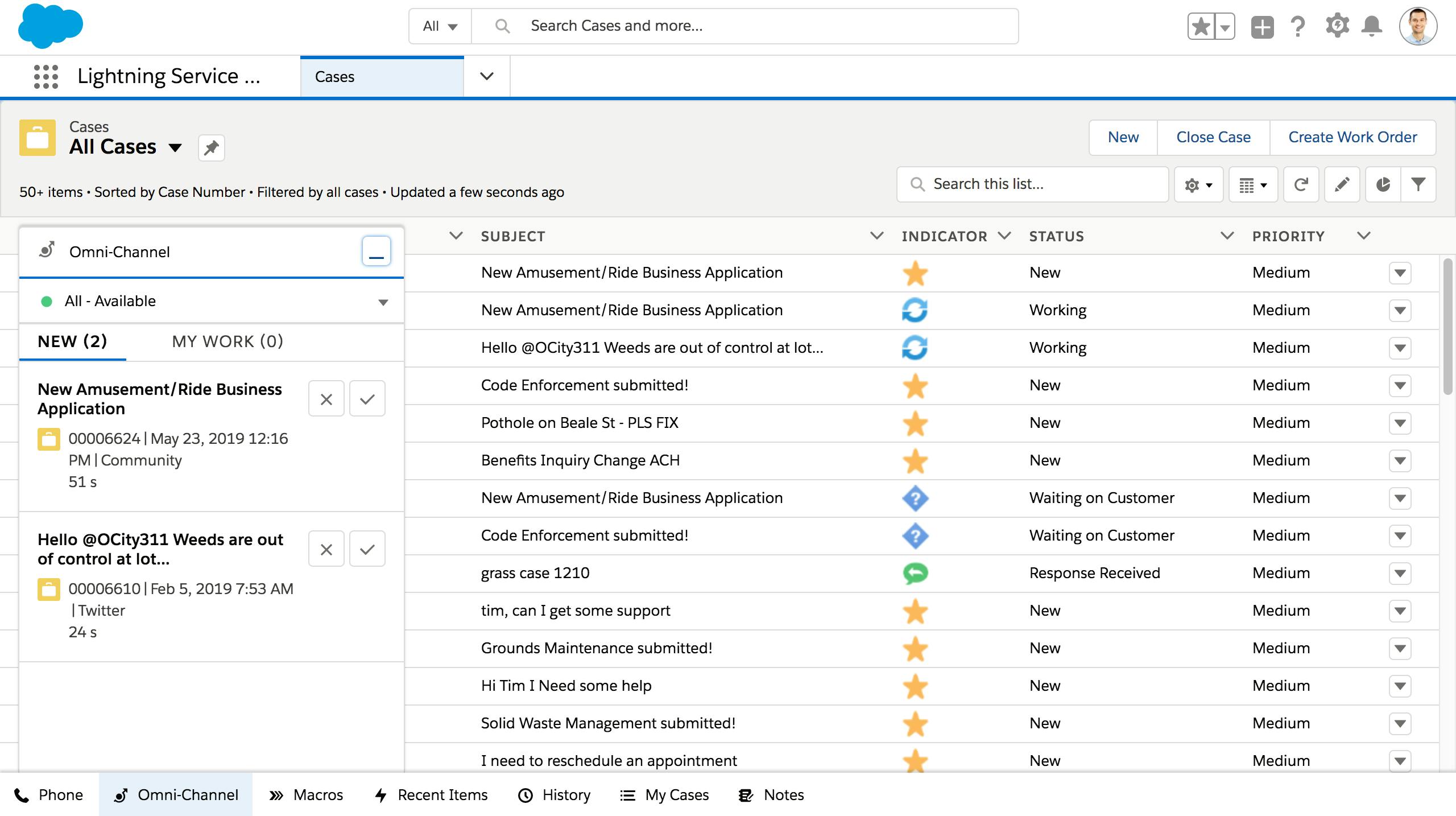Minimize the Omni-Channel panel
The height and width of the screenshot is (816, 1456).
[x=377, y=251]
